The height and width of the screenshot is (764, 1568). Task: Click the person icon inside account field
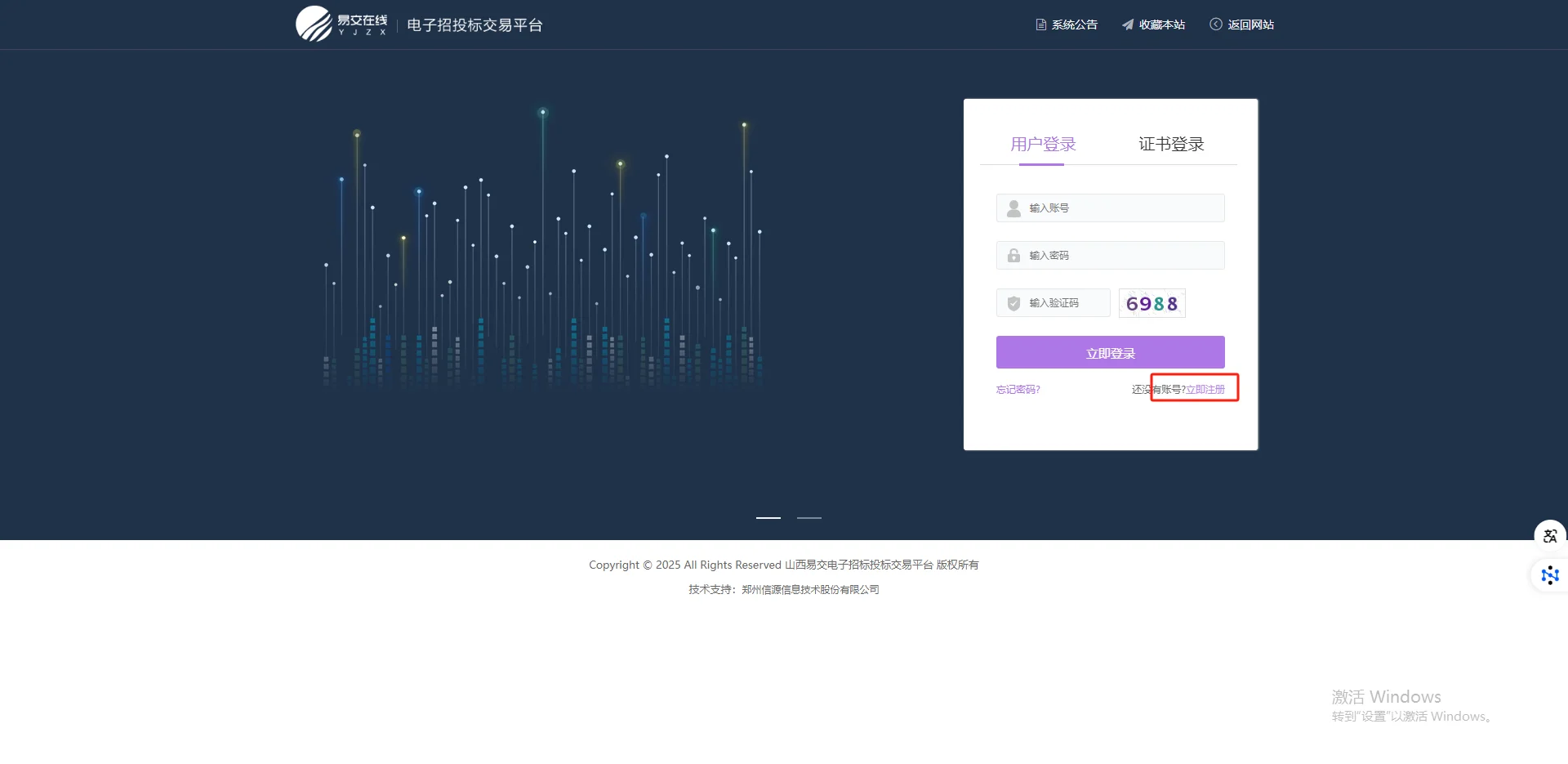tap(1013, 208)
